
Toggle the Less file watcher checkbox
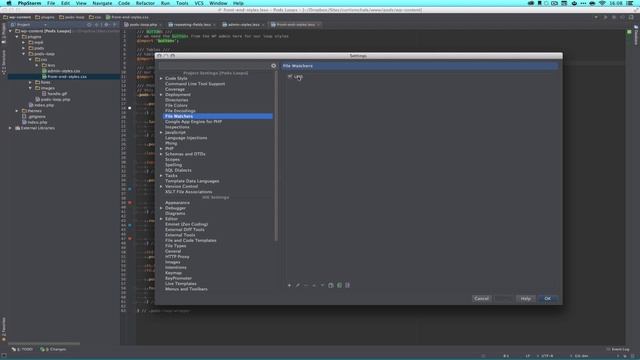tap(290, 76)
